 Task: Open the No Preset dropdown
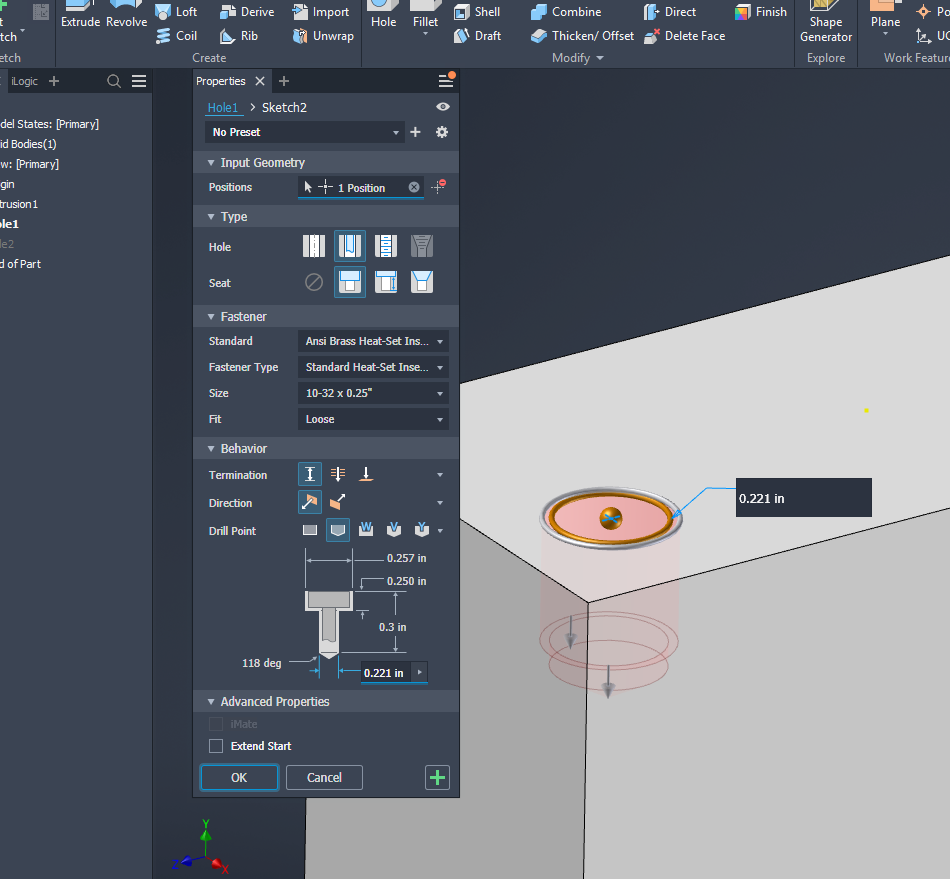coord(304,132)
